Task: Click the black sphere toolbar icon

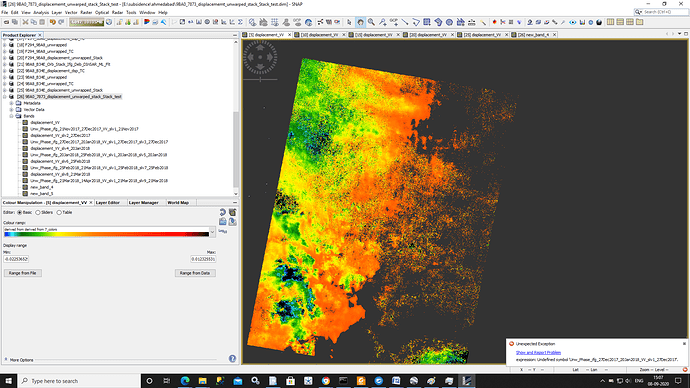Action: point(599,22)
